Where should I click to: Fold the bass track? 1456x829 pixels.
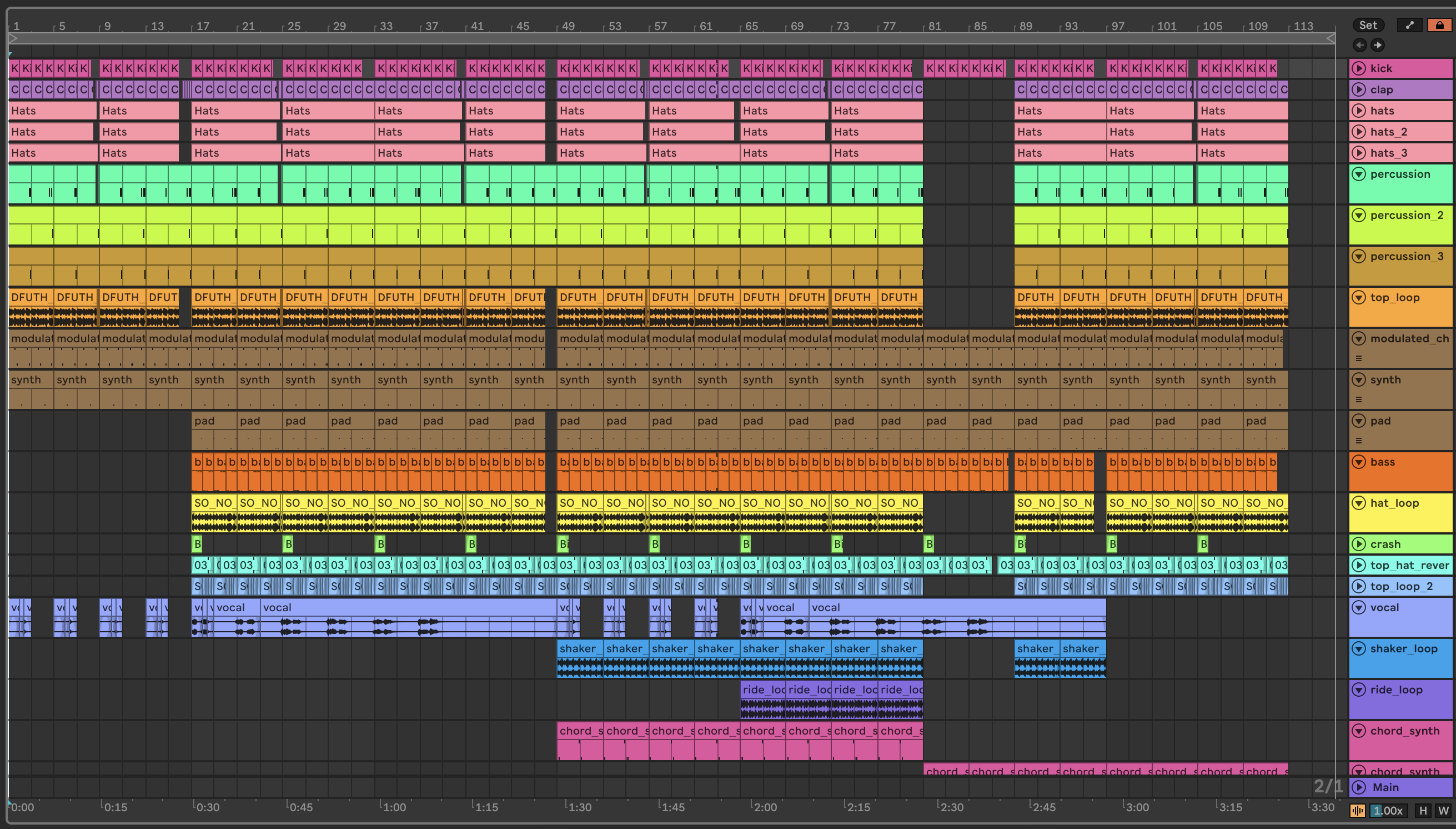coord(1359,462)
